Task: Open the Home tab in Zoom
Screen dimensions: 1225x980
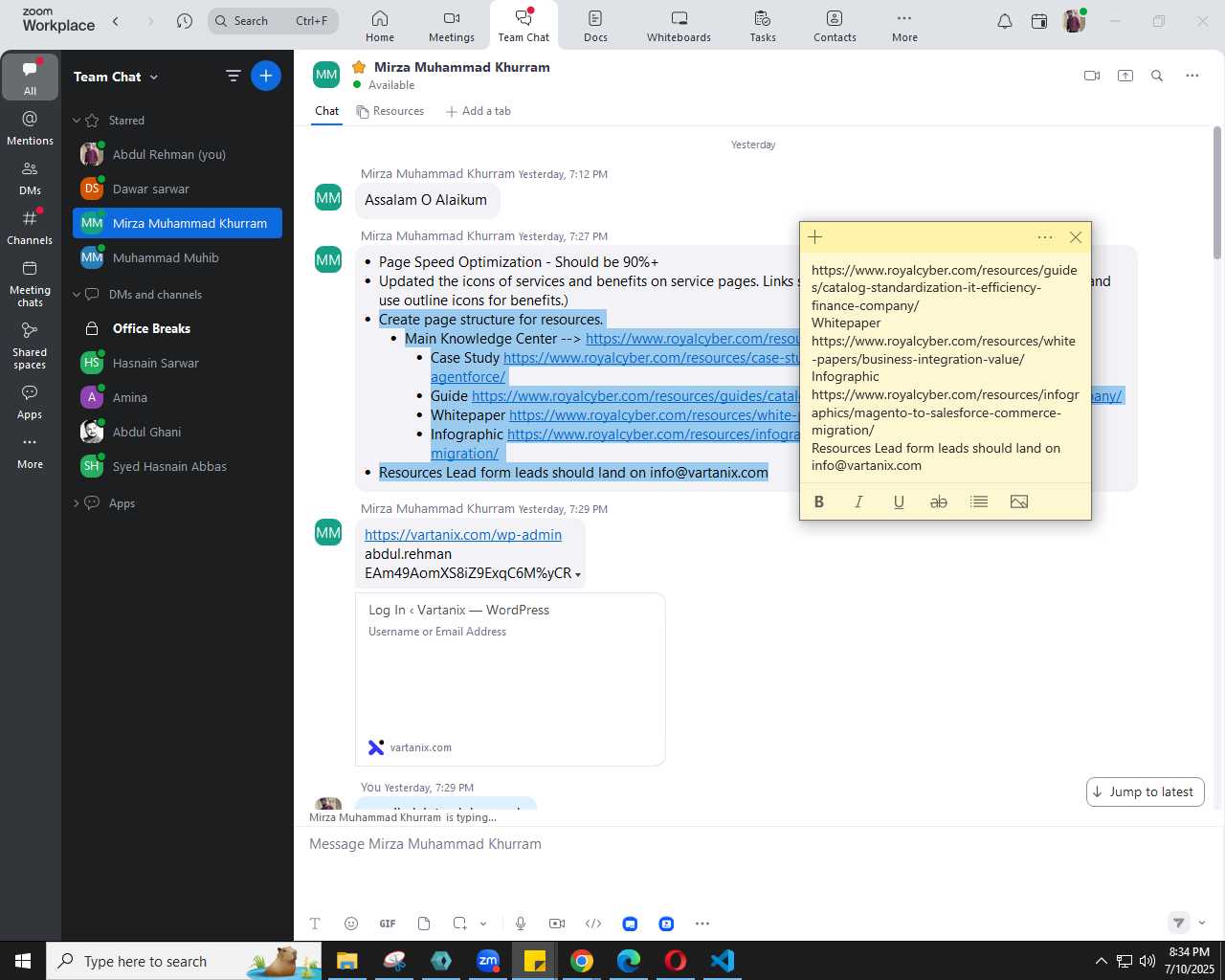Action: pos(380,26)
